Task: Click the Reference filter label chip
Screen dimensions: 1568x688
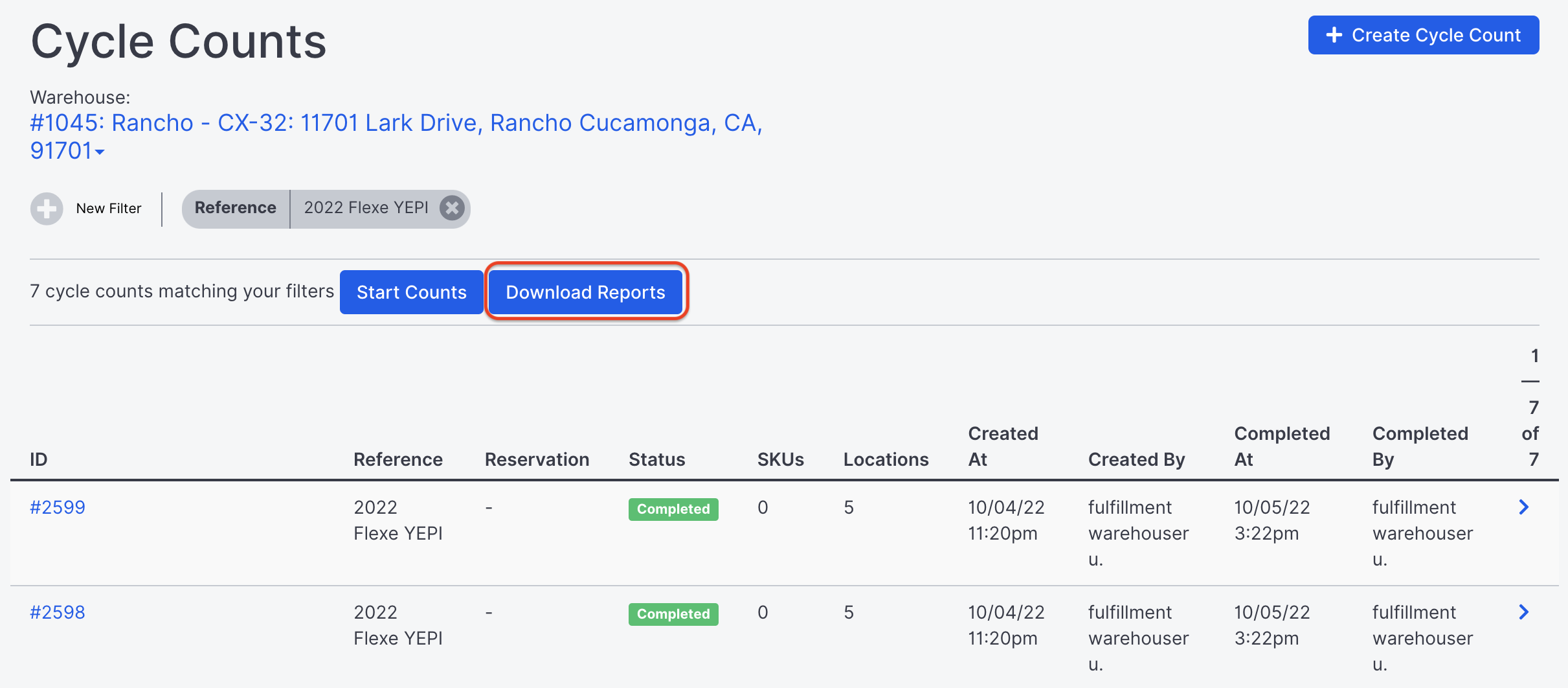Action: click(236, 208)
